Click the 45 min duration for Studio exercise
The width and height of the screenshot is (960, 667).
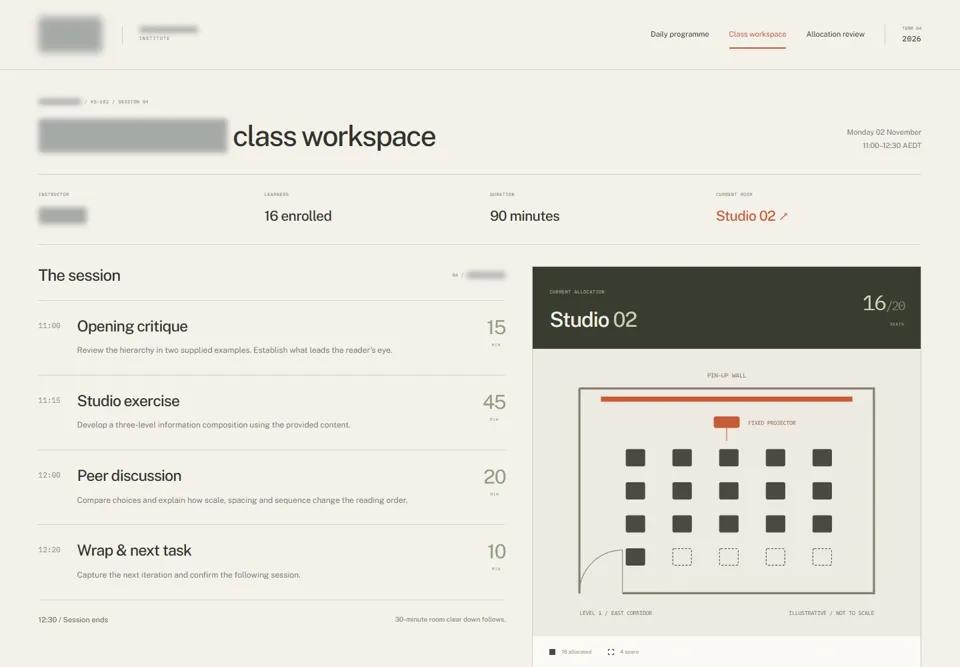click(x=494, y=405)
